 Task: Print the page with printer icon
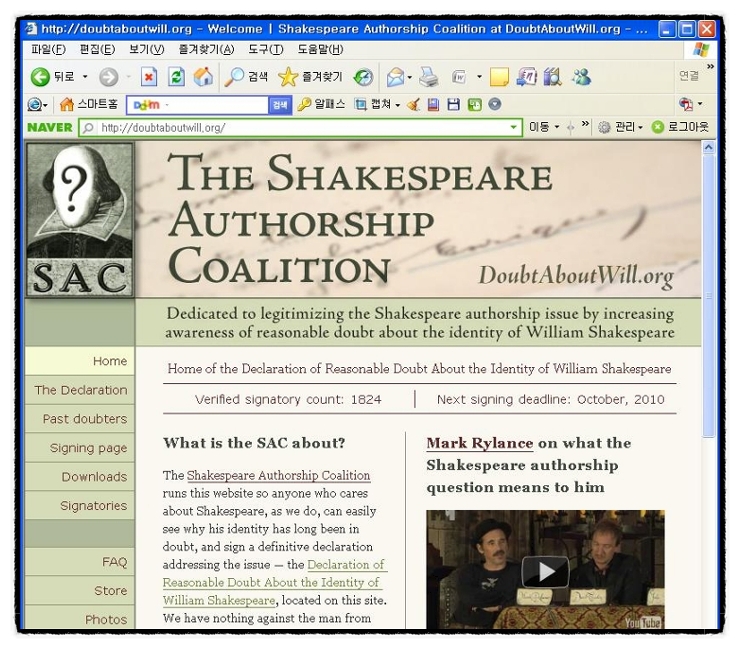pyautogui.click(x=428, y=77)
